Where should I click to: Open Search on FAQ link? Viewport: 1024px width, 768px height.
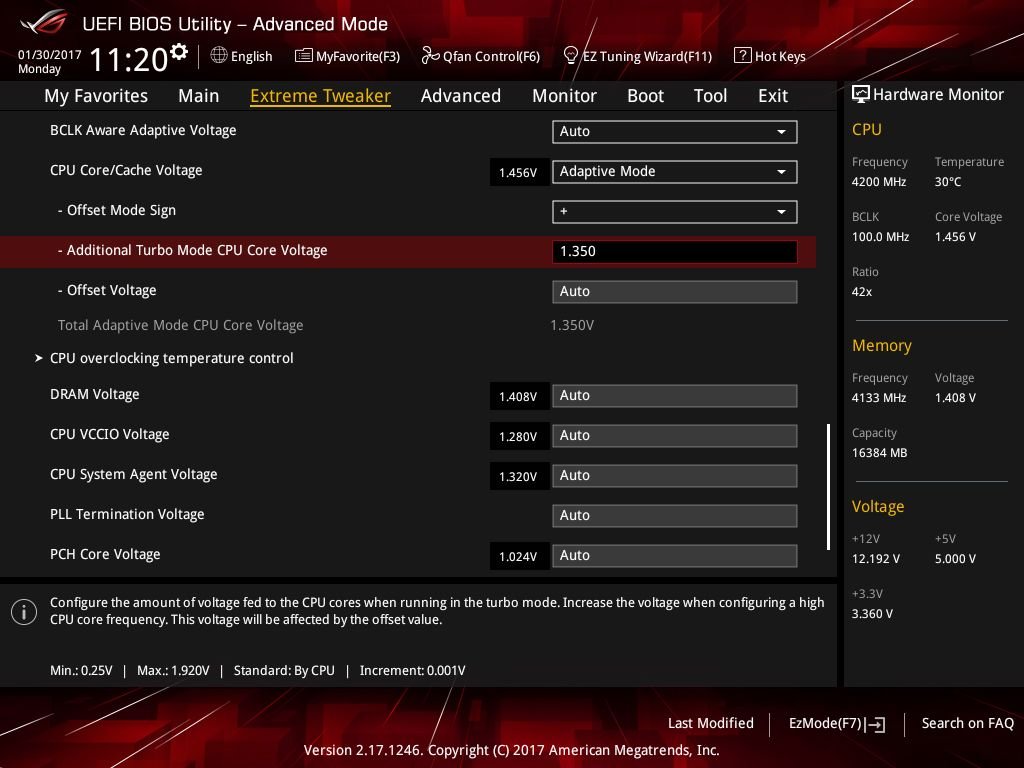point(967,723)
